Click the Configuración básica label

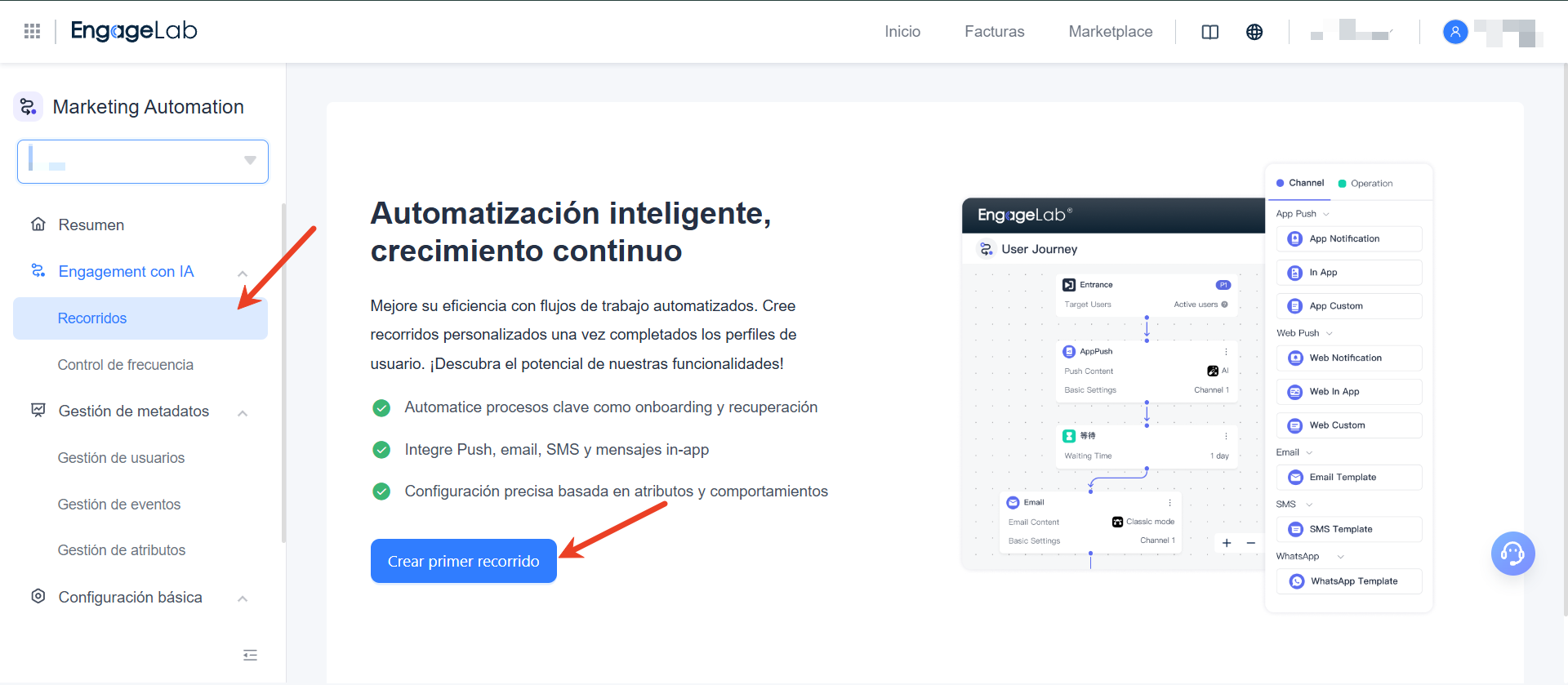(x=131, y=597)
